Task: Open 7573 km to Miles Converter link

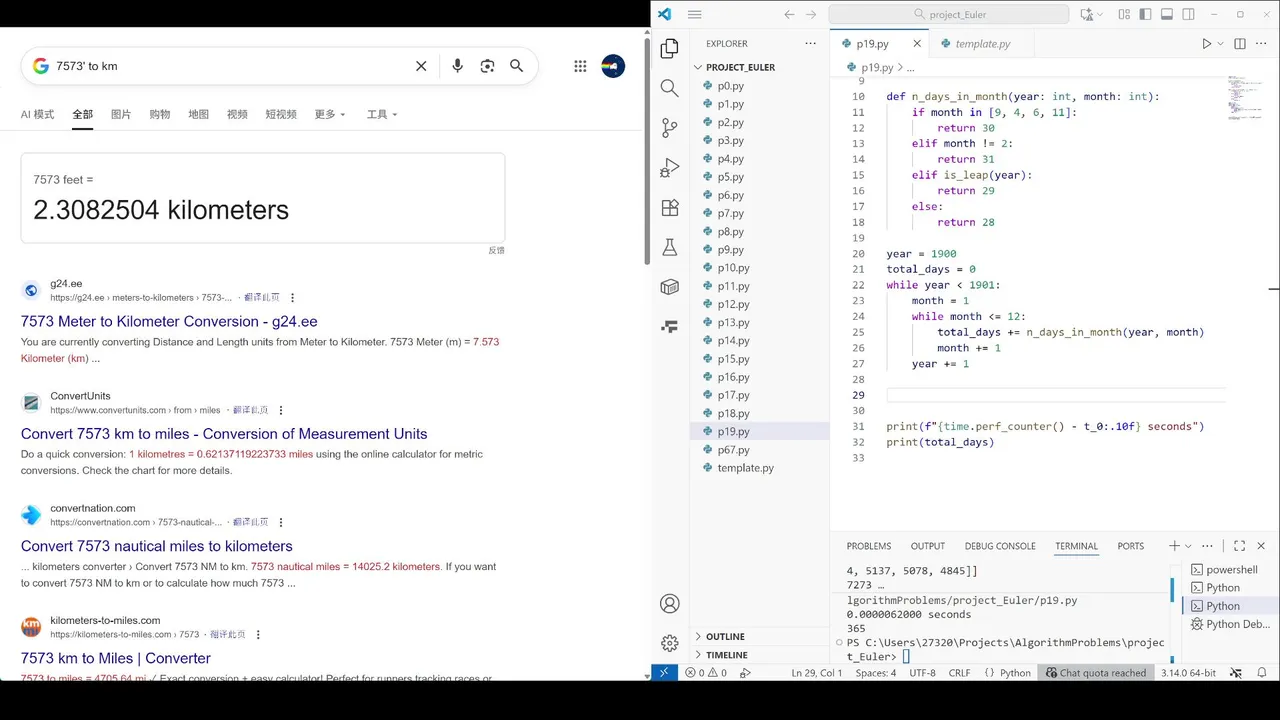Action: 116,658
